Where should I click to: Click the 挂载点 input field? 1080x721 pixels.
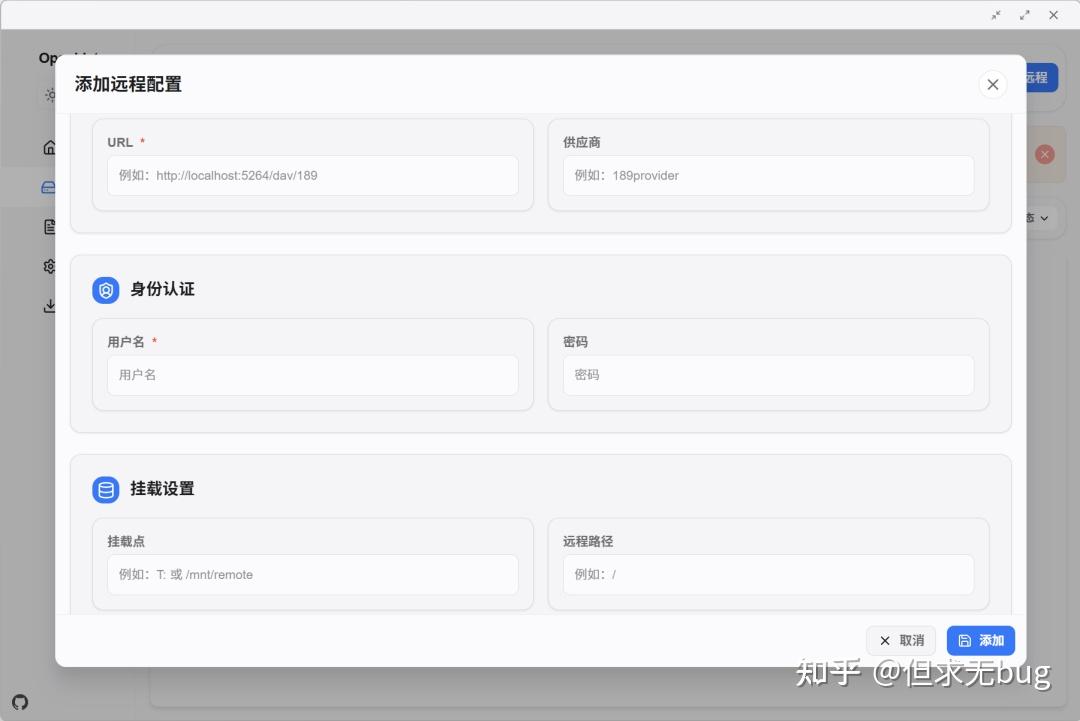pyautogui.click(x=313, y=574)
